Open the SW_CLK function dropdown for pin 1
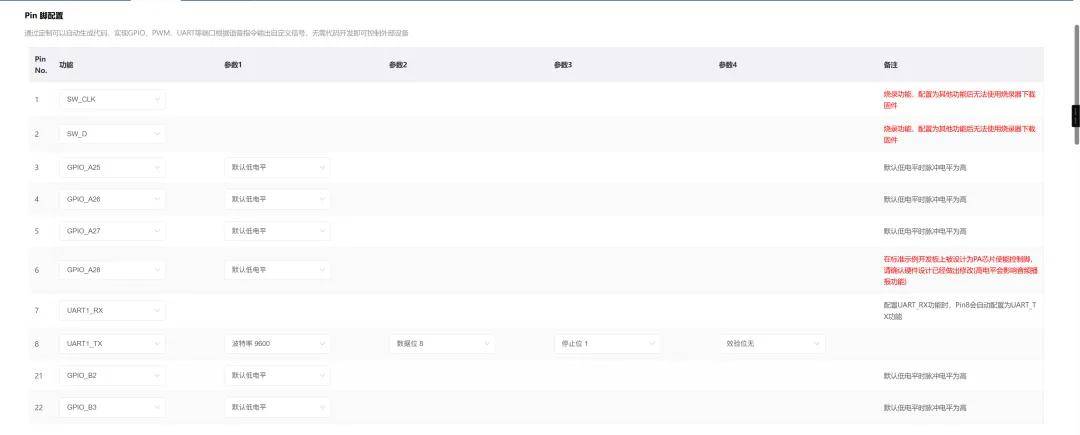This screenshot has width=1080, height=435. point(112,99)
